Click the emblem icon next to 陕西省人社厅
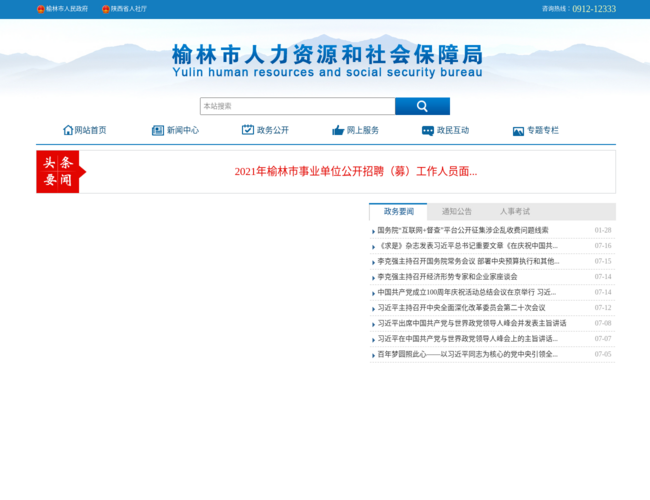The image size is (650, 500). coord(106,9)
